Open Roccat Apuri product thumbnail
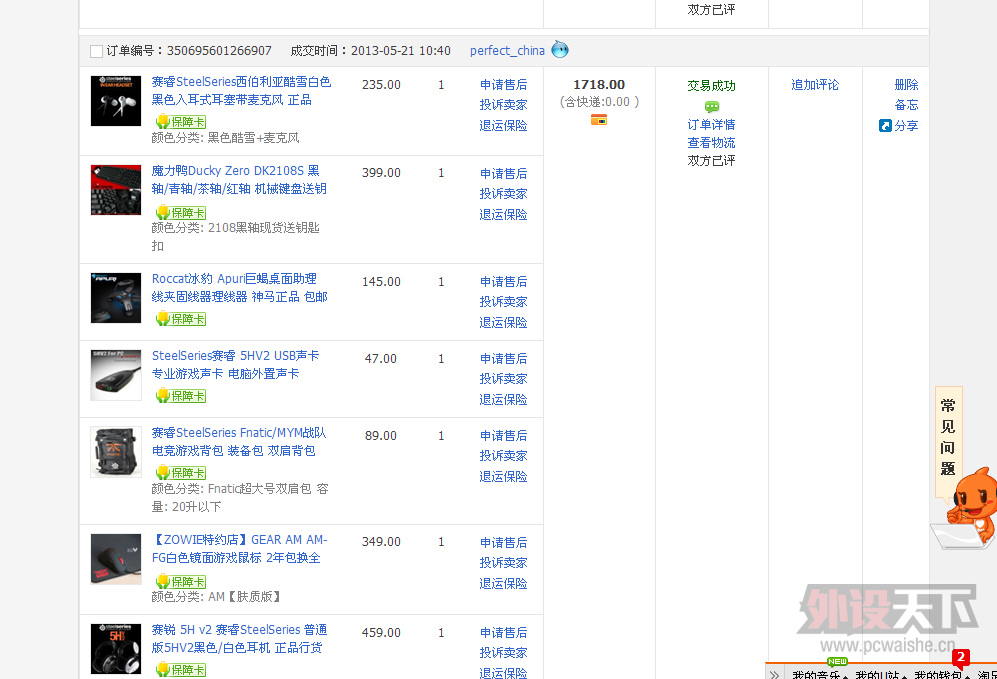The height and width of the screenshot is (679, 997). click(x=116, y=298)
